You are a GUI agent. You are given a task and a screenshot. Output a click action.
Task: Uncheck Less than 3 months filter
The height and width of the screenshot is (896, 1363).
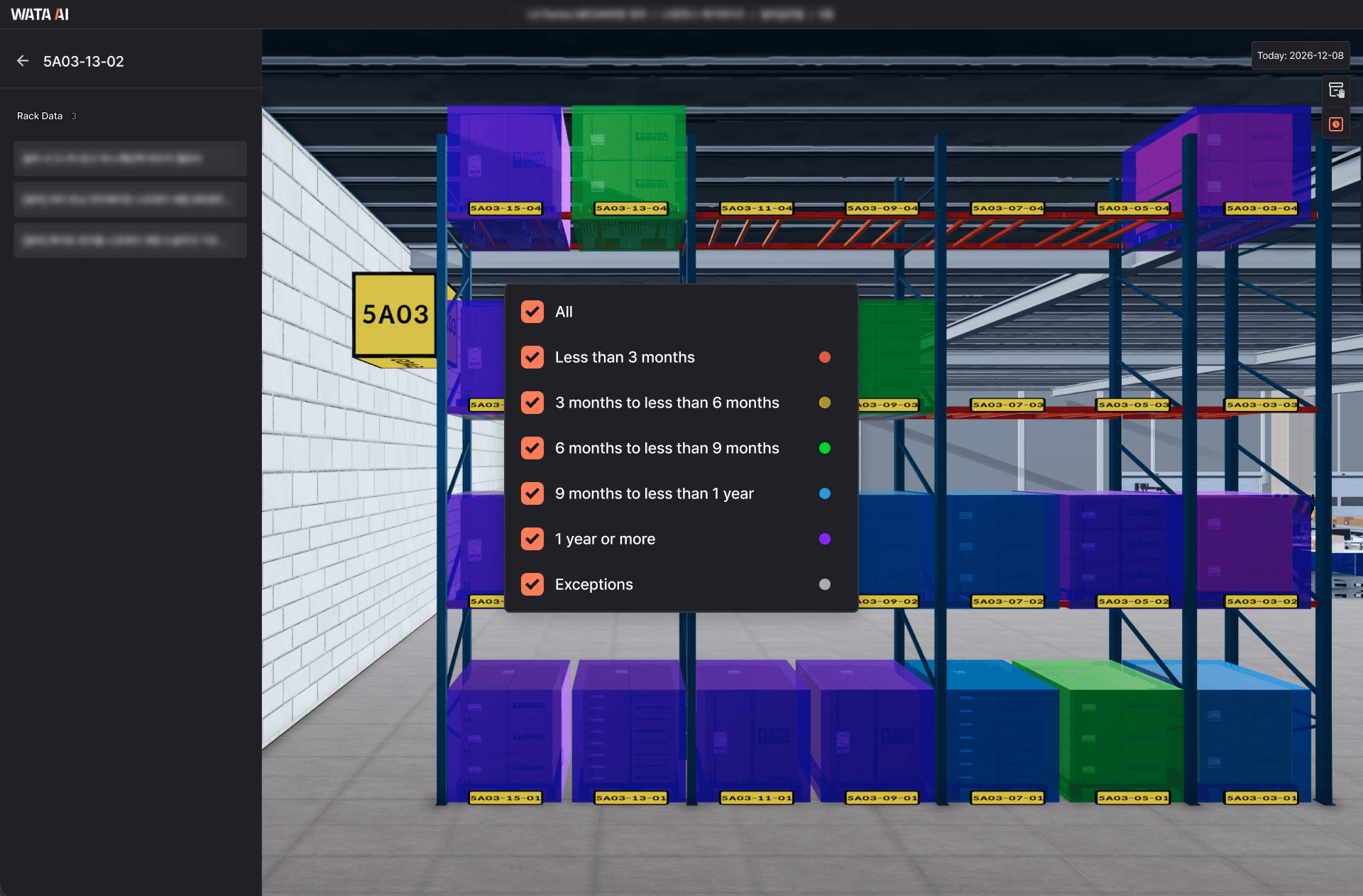click(532, 357)
